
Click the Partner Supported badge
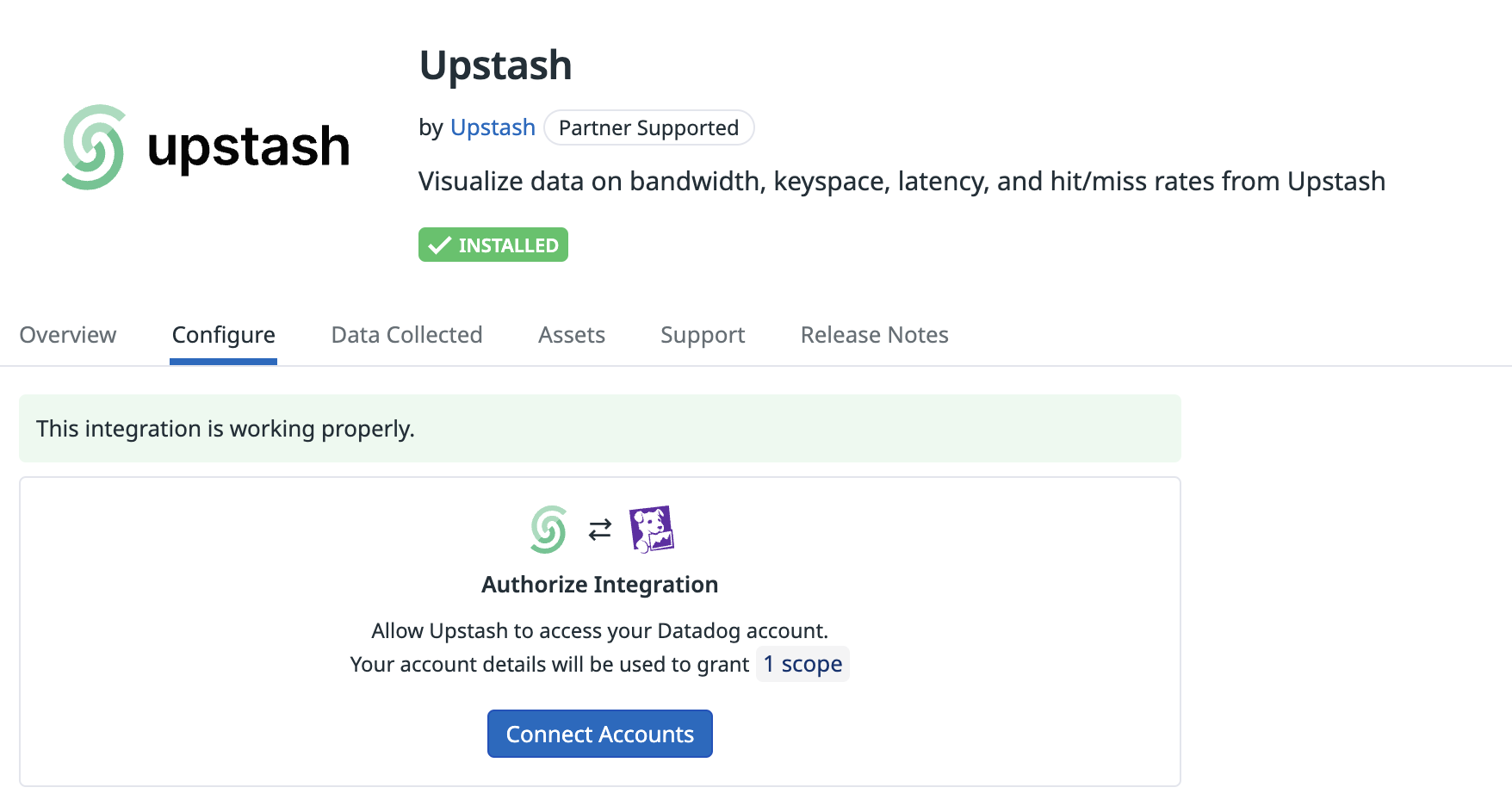click(649, 127)
